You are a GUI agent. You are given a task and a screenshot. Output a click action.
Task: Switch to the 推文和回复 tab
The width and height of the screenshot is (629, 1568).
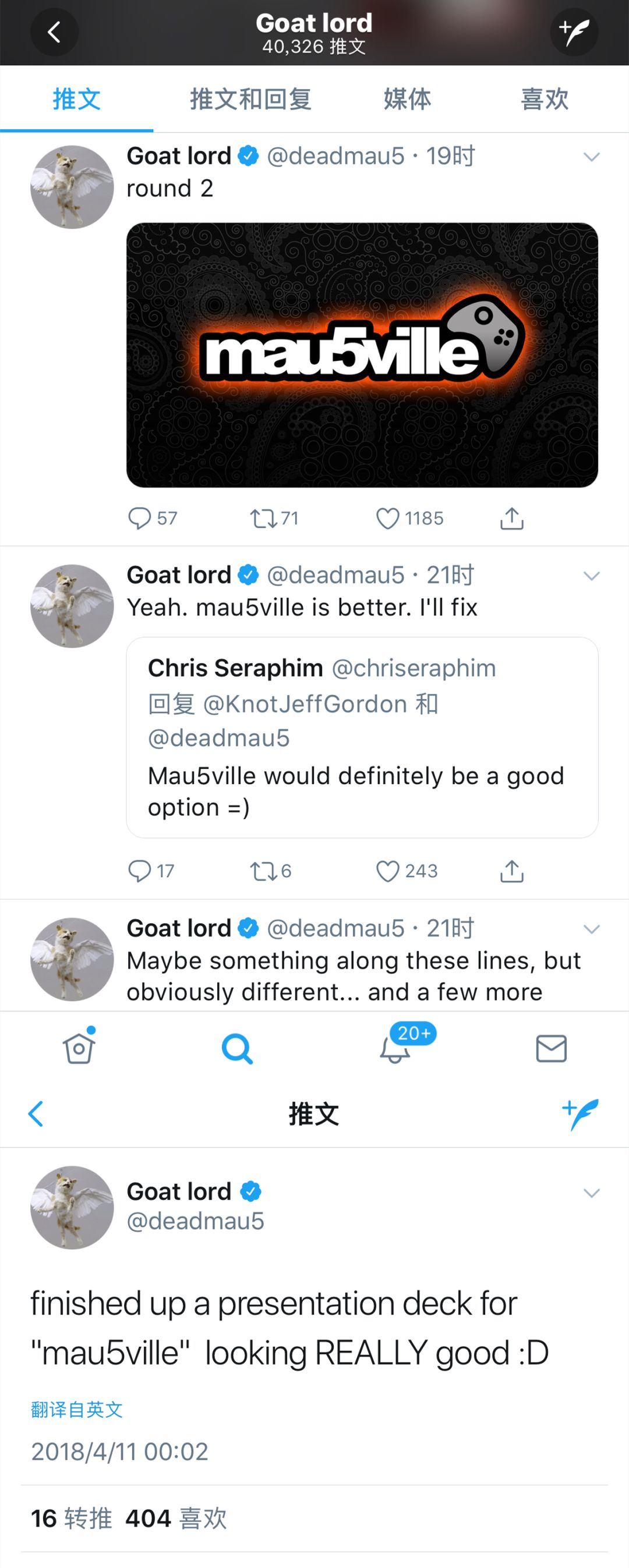(x=250, y=99)
